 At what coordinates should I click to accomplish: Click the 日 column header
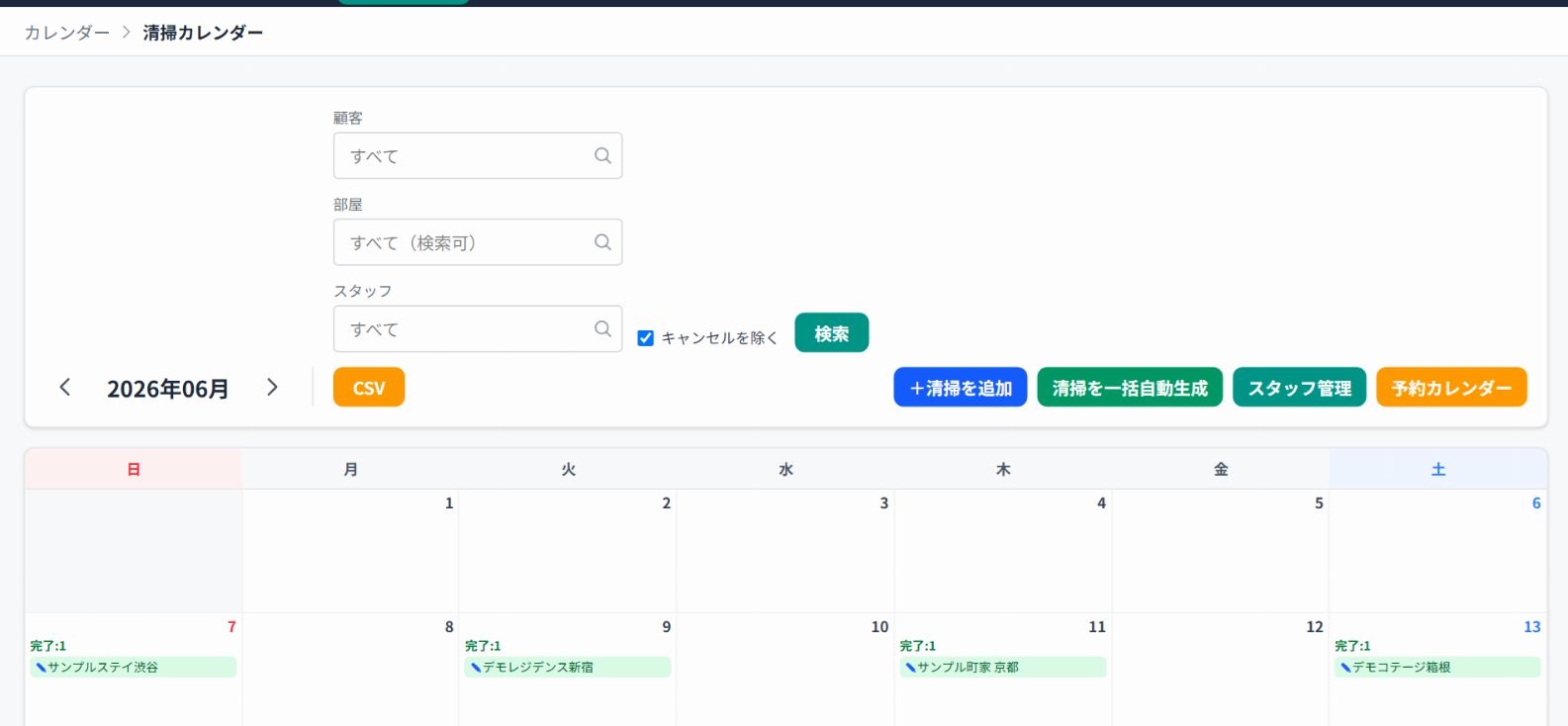pos(134,469)
